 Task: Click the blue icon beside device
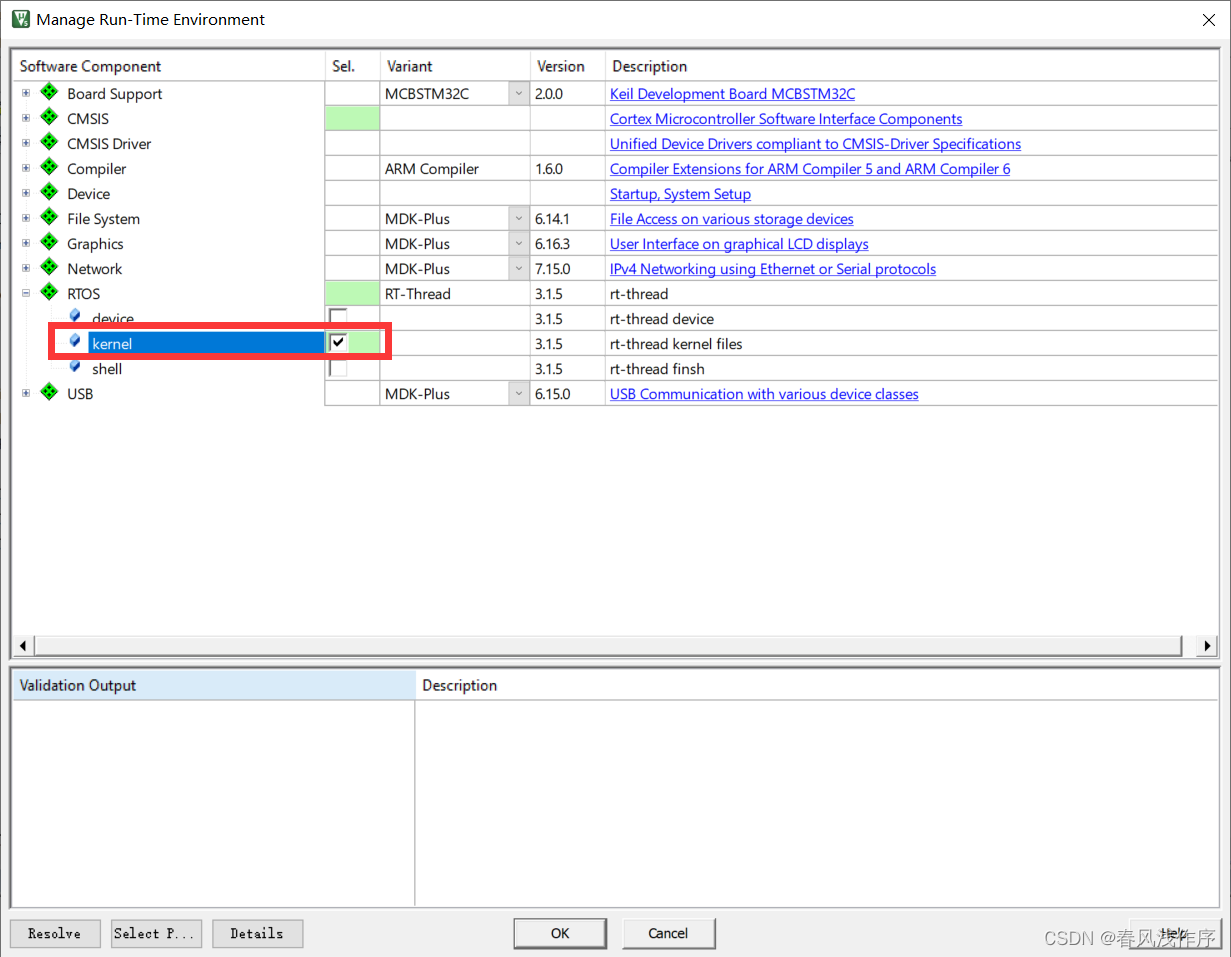[x=75, y=316]
